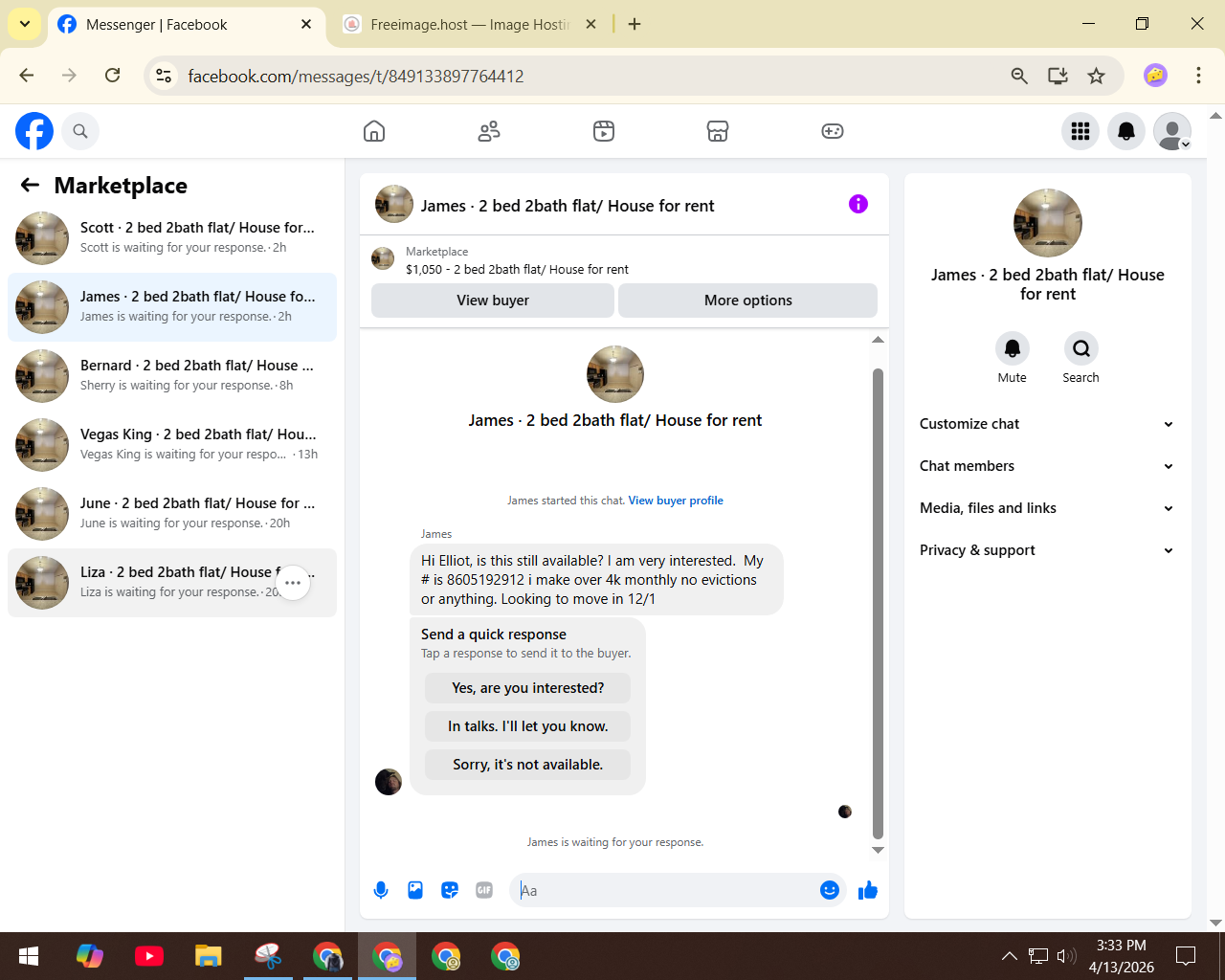Screen dimensions: 1225x980
Task: Record a voice clip with the microphone icon
Action: coord(381,890)
